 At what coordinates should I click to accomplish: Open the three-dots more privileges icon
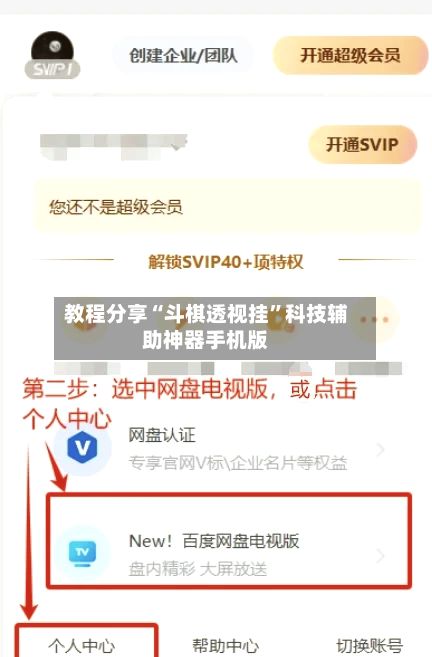[375, 320]
